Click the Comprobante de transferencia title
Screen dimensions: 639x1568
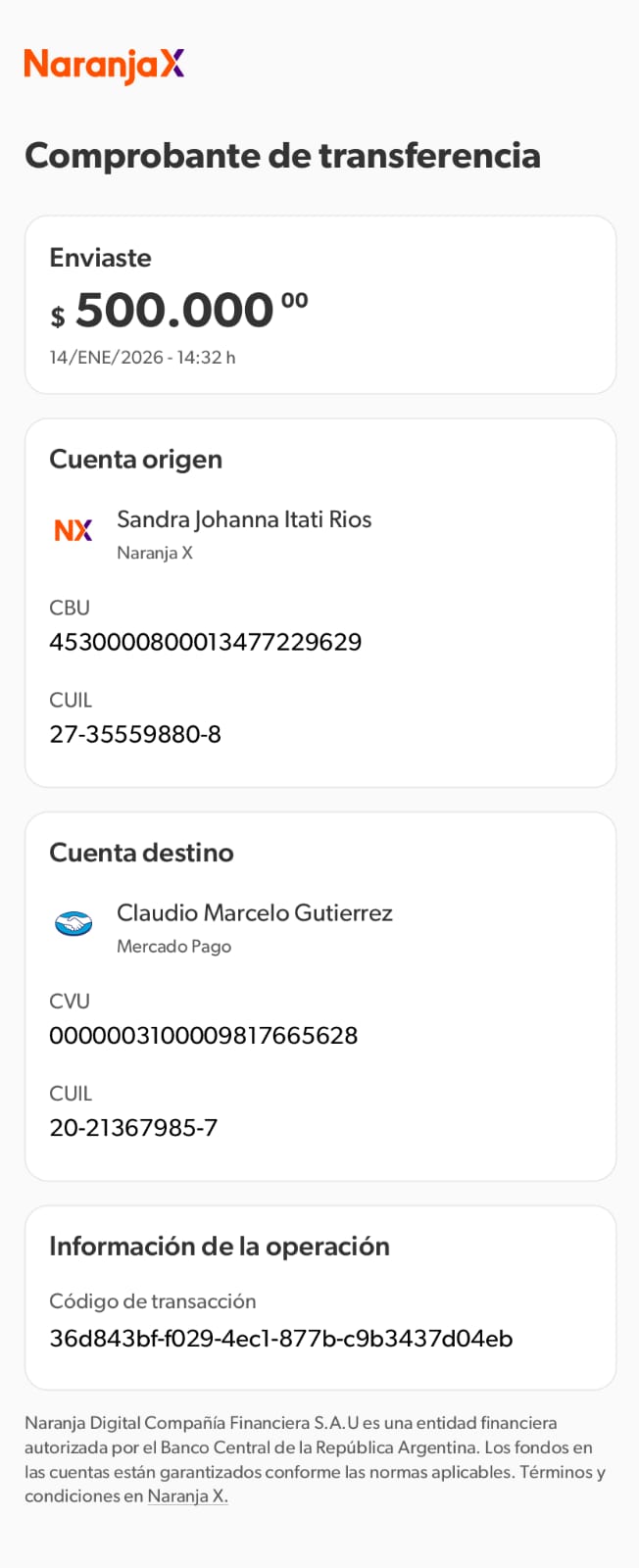282,156
